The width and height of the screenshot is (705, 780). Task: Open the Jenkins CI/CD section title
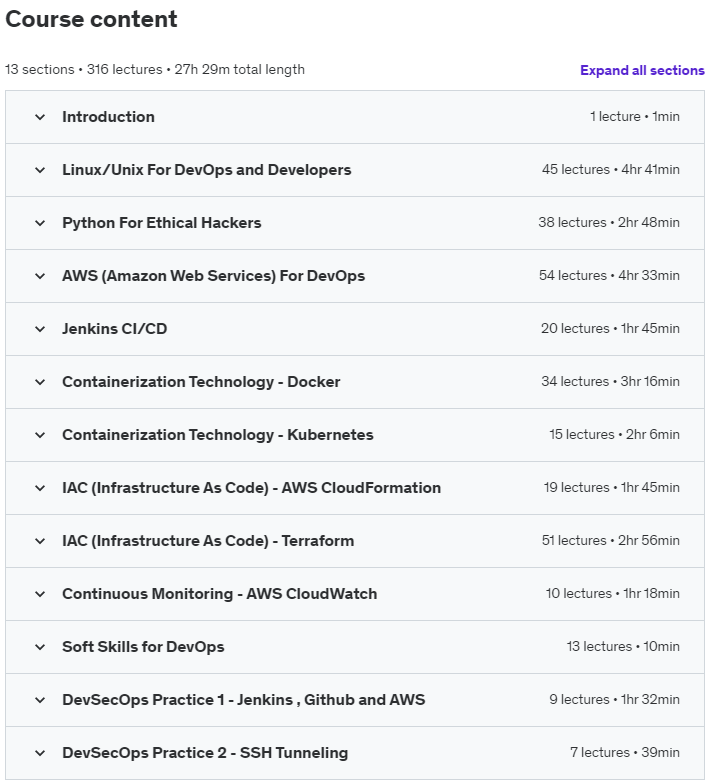pyautogui.click(x=114, y=329)
